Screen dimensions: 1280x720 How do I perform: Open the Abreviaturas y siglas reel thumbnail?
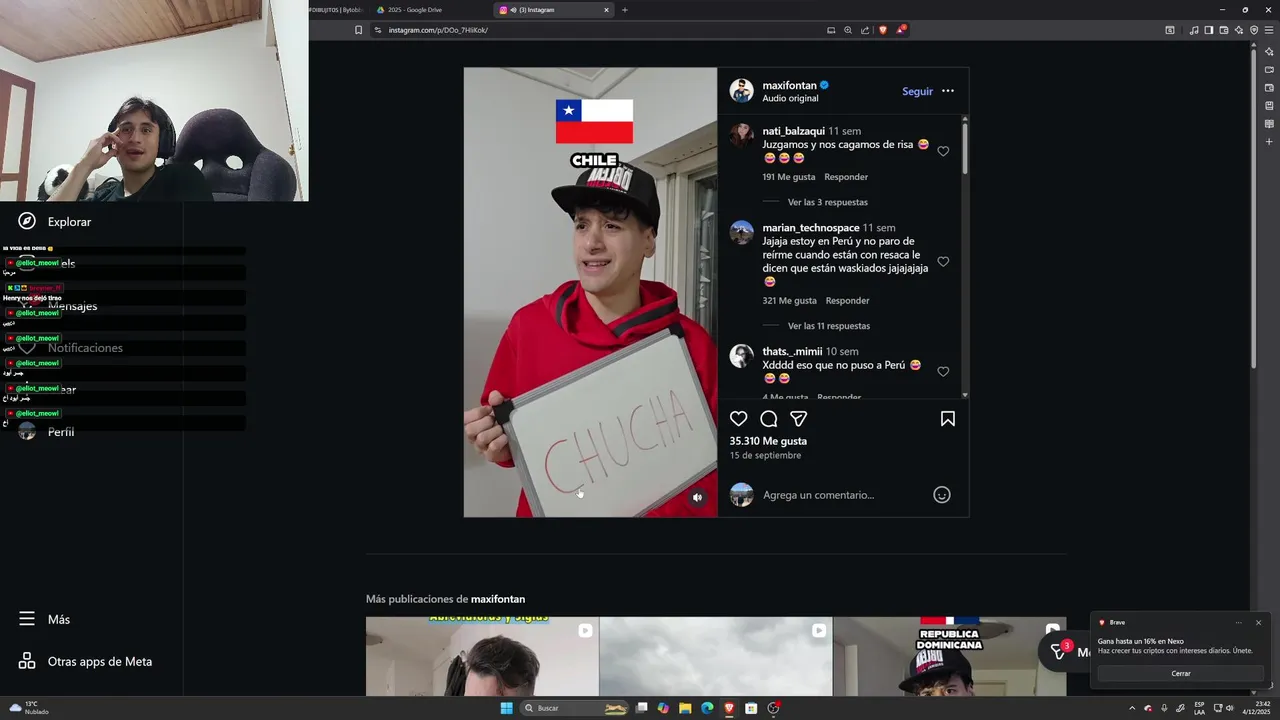click(482, 656)
